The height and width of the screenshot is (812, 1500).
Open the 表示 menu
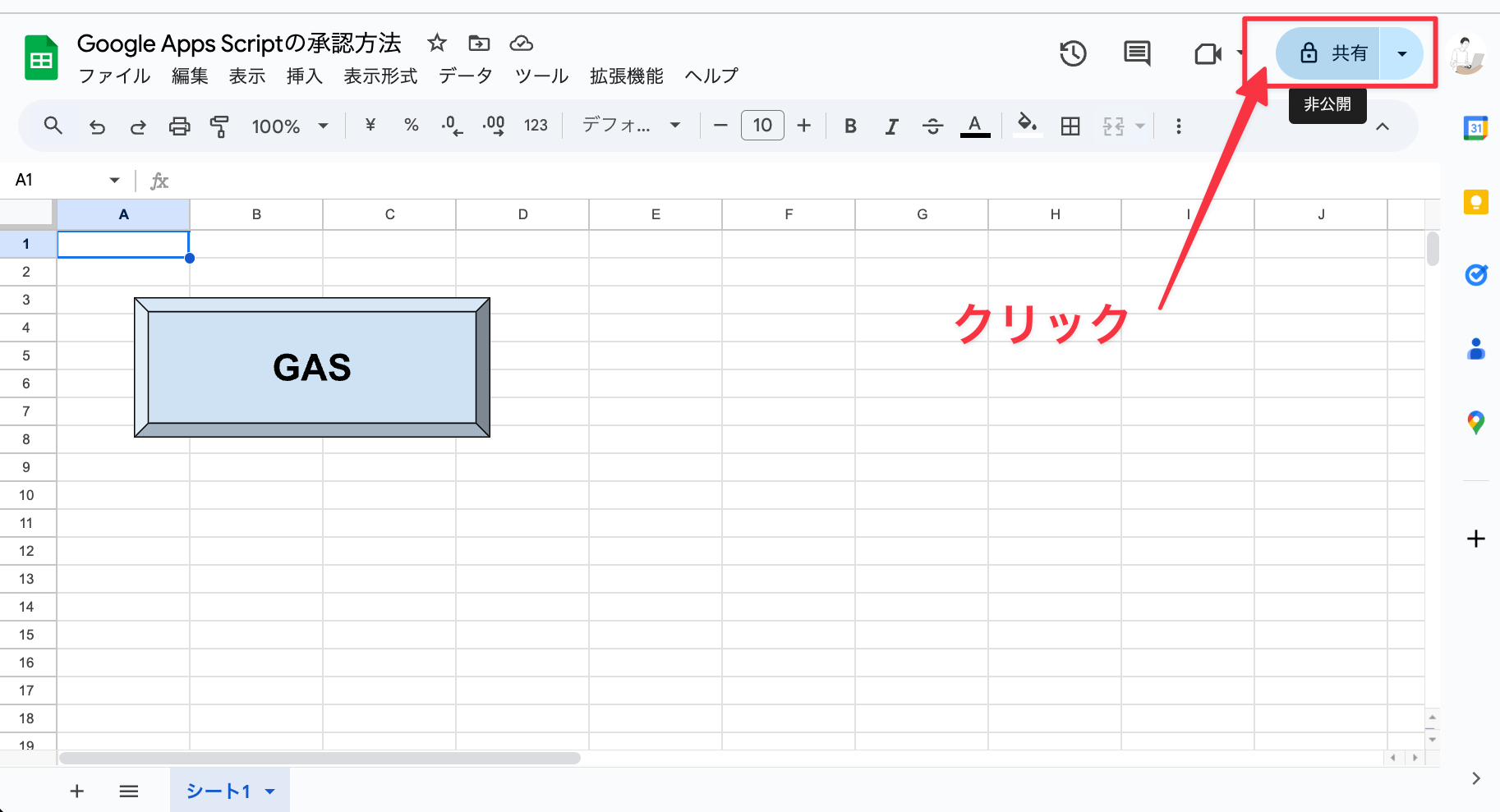pyautogui.click(x=247, y=76)
